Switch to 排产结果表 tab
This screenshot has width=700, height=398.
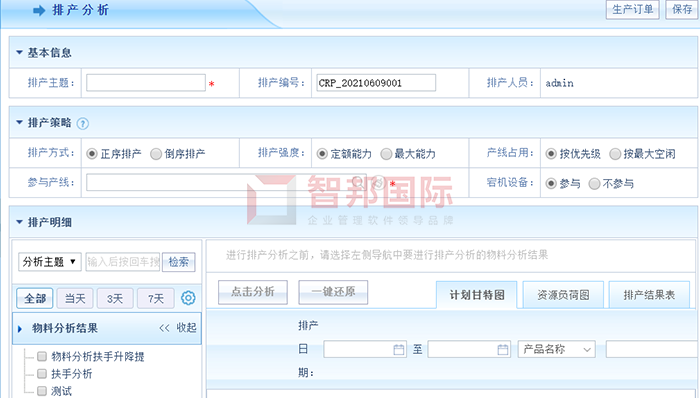click(649, 294)
